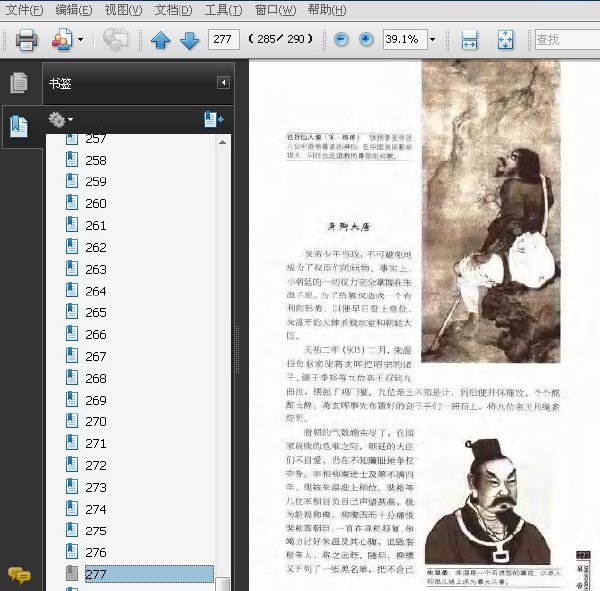
Task: Select bookmark 261
Action: tap(96, 225)
